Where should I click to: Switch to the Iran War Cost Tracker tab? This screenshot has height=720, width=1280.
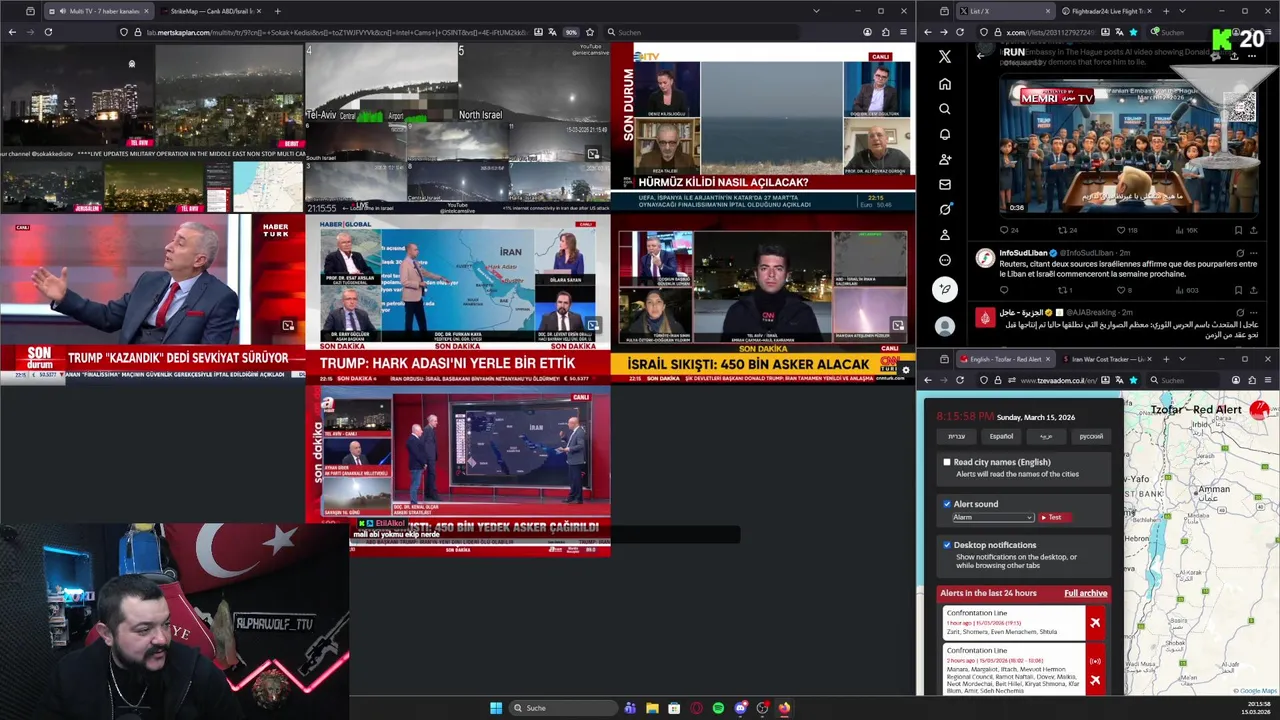[x=1107, y=359]
